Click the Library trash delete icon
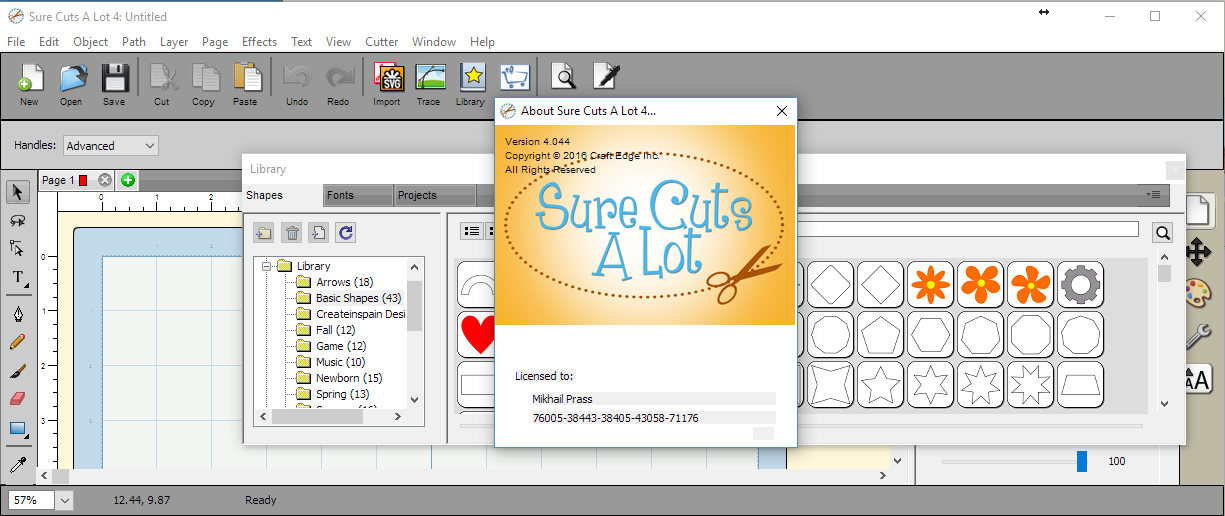This screenshot has width=1225, height=516. 291,233
